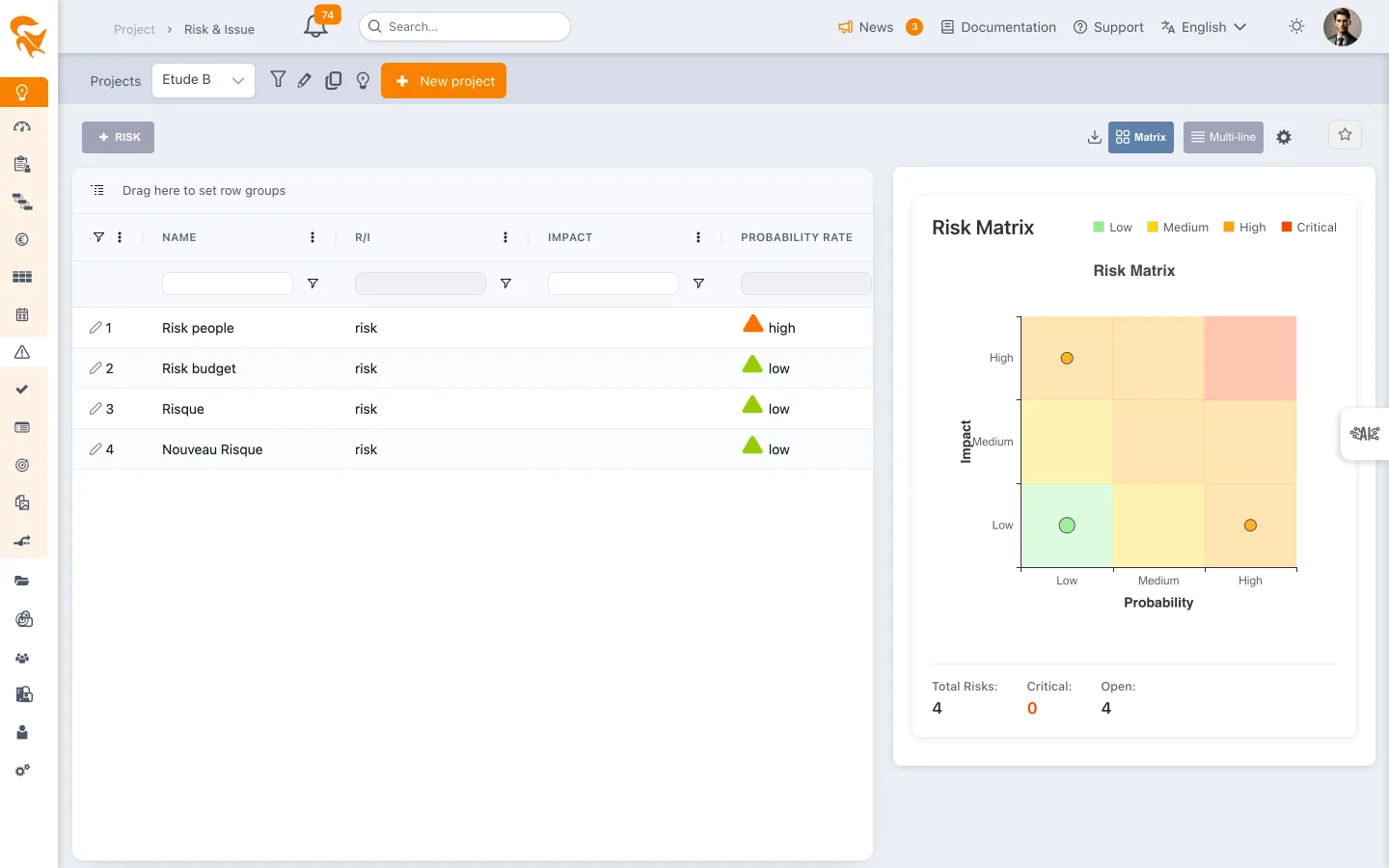The image size is (1389, 868).
Task: Click the project filter funnel icon
Action: (278, 80)
